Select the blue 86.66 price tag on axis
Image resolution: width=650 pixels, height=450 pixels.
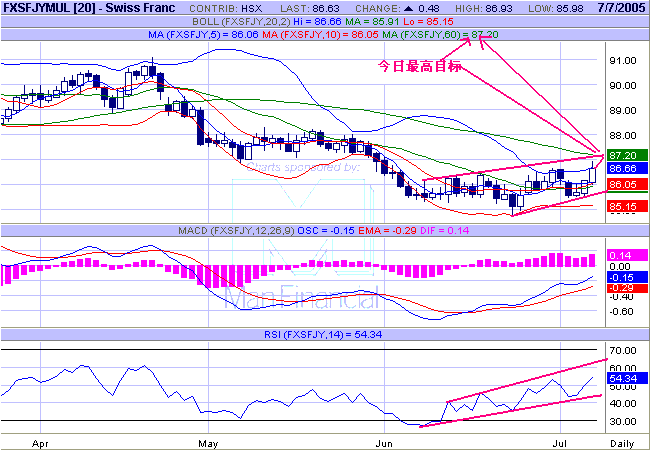627,168
